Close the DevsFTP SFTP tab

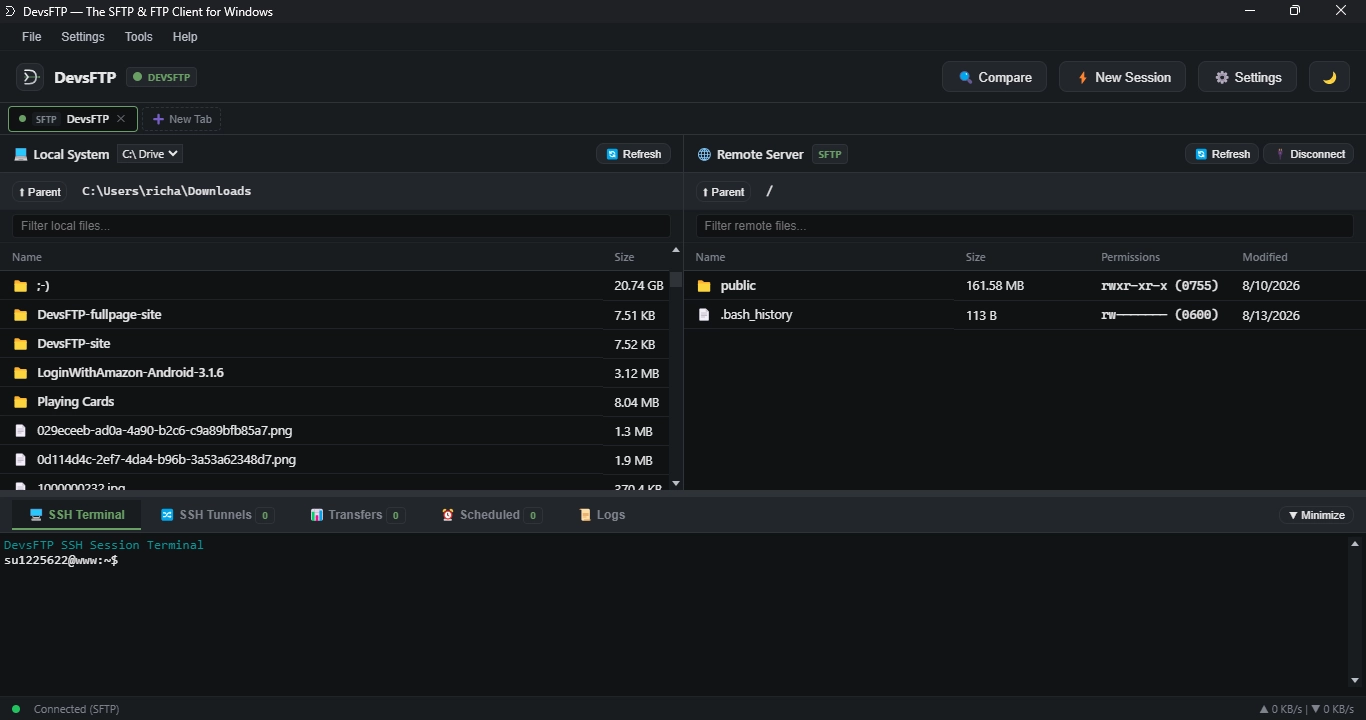click(x=121, y=119)
